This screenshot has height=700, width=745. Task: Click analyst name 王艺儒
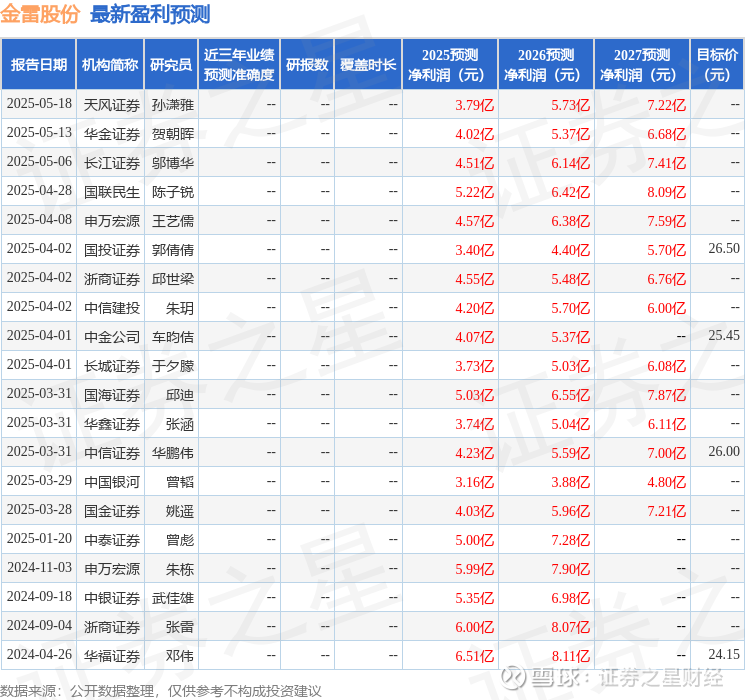(173, 221)
